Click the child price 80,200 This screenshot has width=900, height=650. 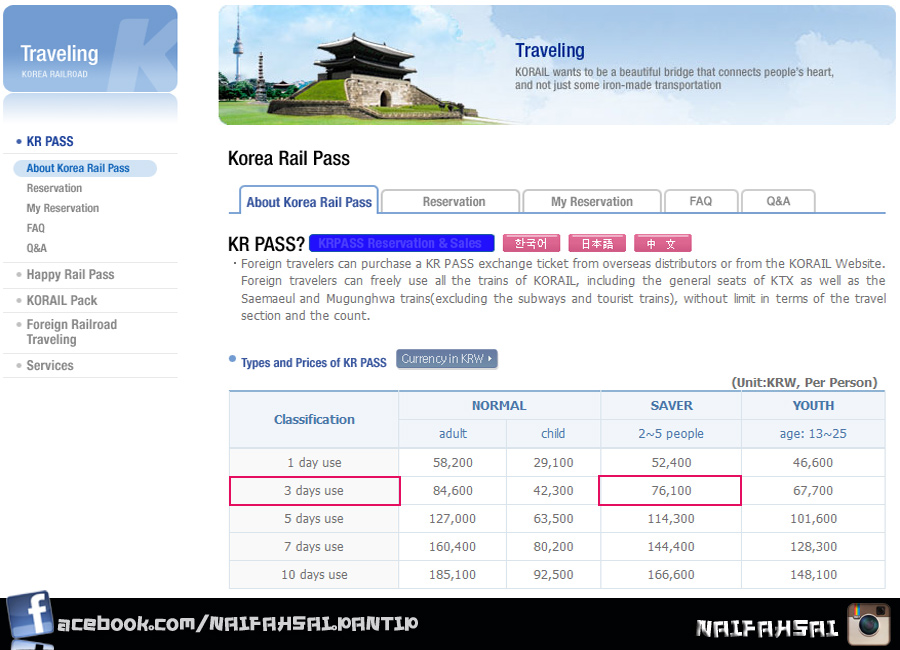pos(553,547)
